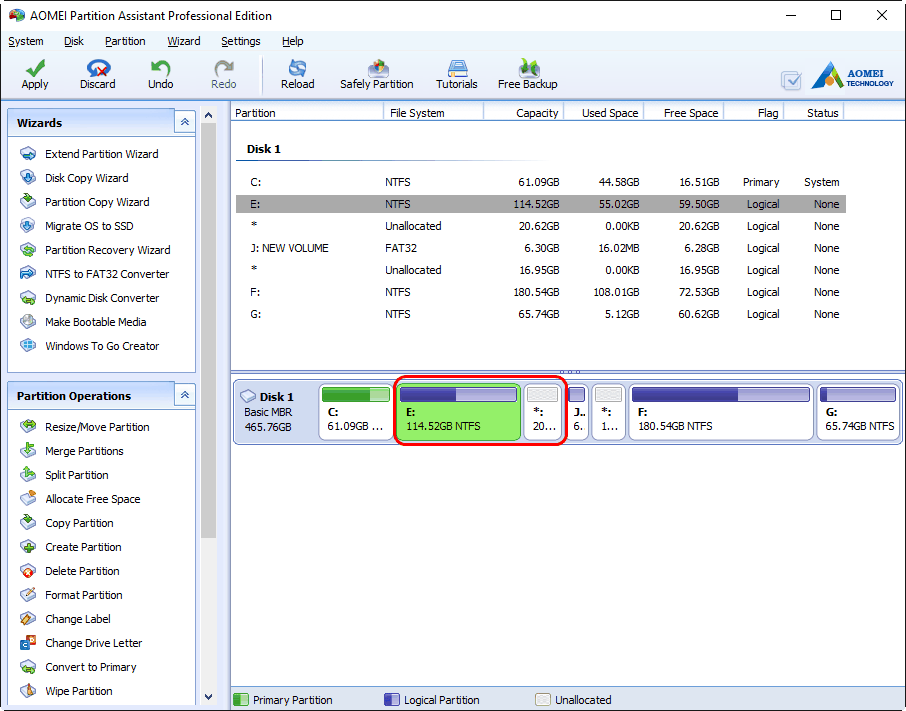The width and height of the screenshot is (906, 711).
Task: Open Safely Partition from the toolbar
Action: [377, 73]
